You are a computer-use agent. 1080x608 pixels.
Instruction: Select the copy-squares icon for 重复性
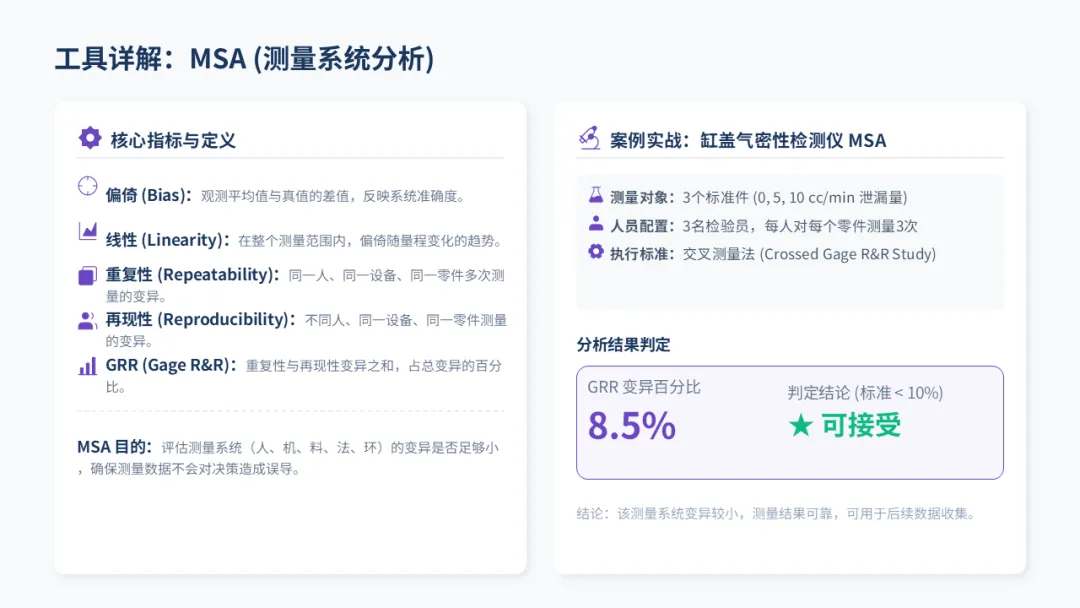click(x=88, y=276)
